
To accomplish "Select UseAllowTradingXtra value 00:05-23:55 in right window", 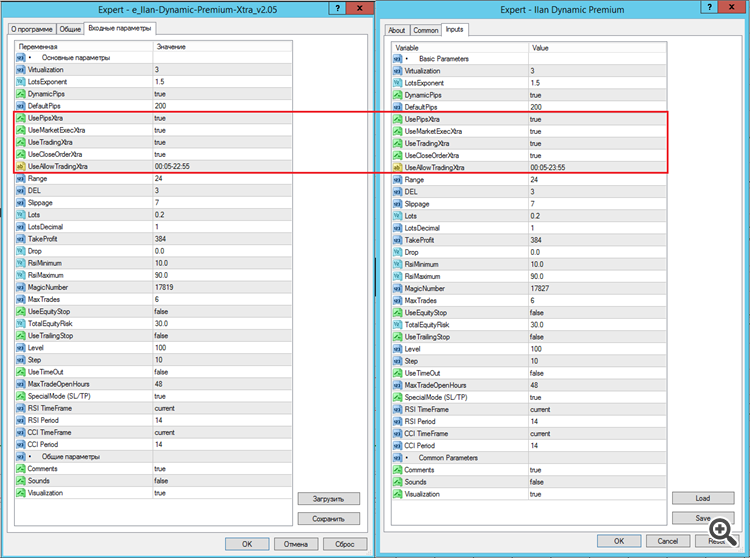I will pyautogui.click(x=548, y=167).
